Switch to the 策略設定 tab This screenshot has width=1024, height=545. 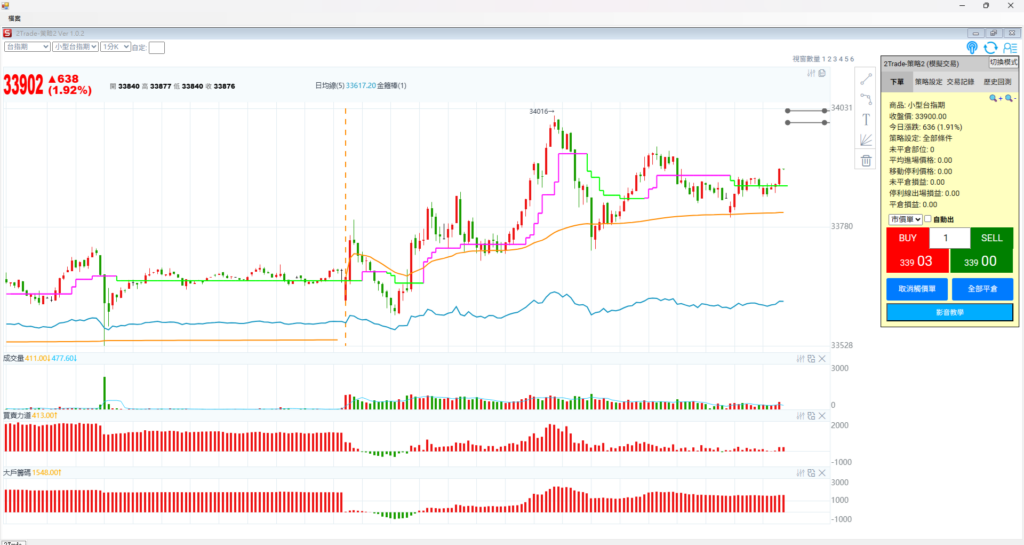(x=928, y=82)
